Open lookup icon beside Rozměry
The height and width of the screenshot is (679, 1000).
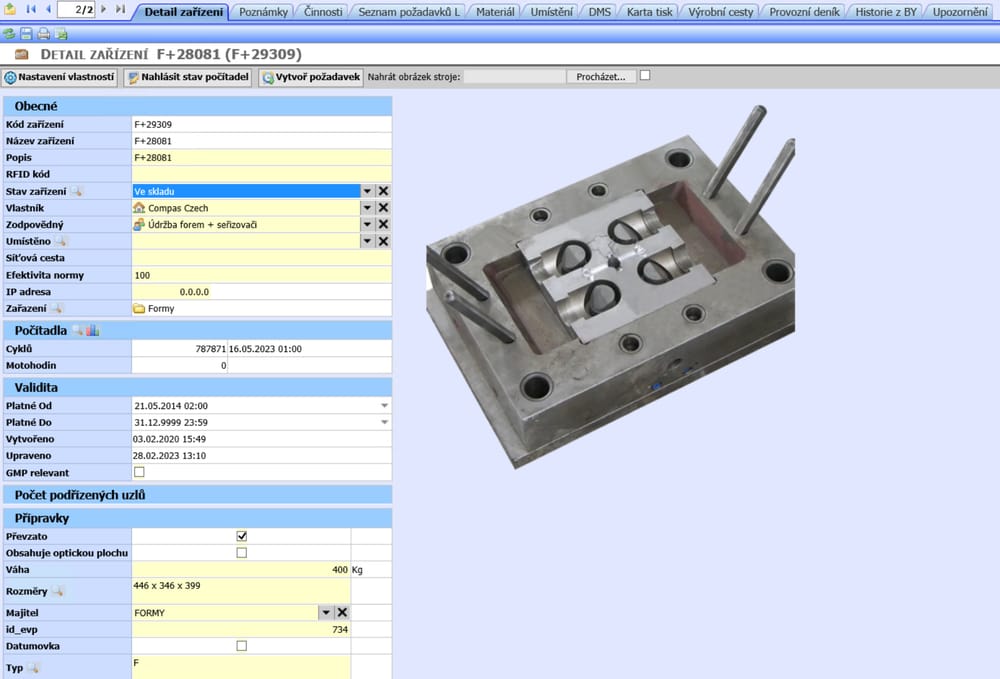point(57,591)
